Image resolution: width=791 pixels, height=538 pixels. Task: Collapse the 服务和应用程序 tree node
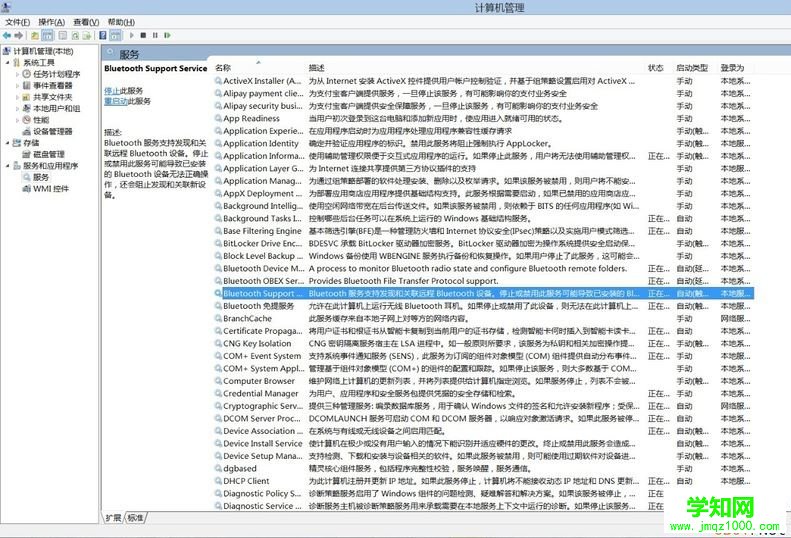pyautogui.click(x=8, y=166)
